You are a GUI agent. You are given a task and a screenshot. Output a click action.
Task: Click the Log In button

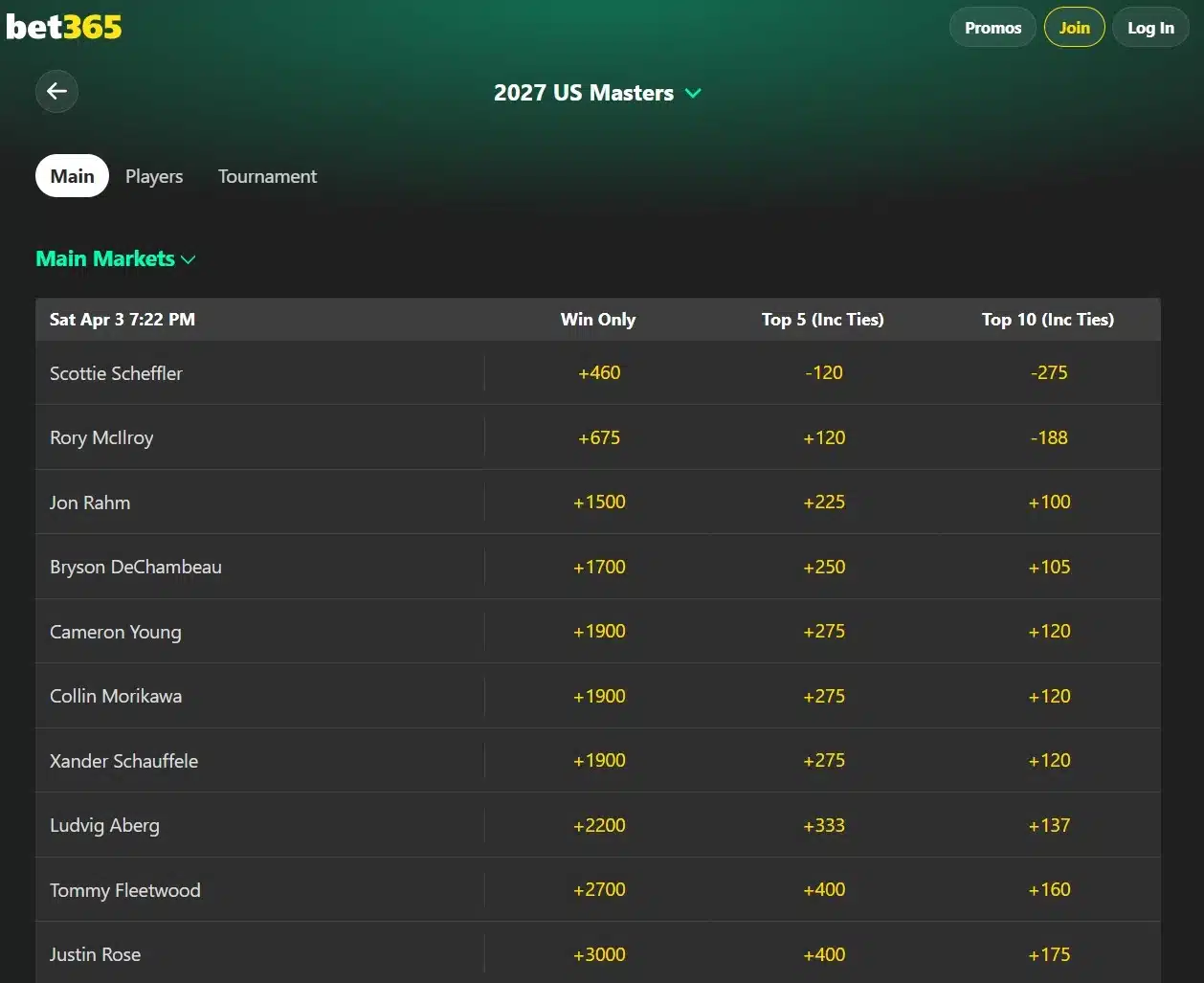[1150, 28]
